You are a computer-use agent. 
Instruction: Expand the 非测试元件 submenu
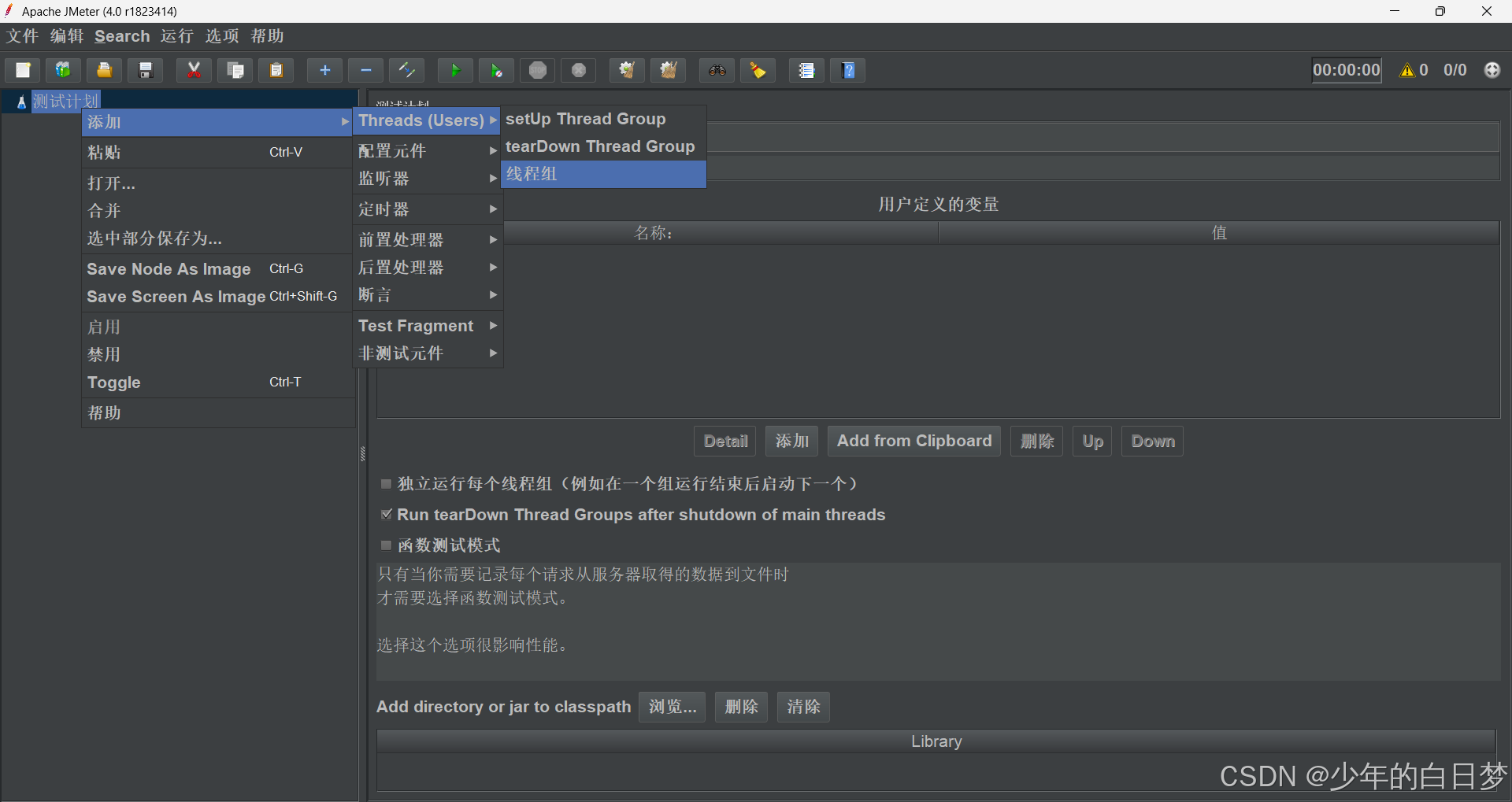pyautogui.click(x=427, y=353)
